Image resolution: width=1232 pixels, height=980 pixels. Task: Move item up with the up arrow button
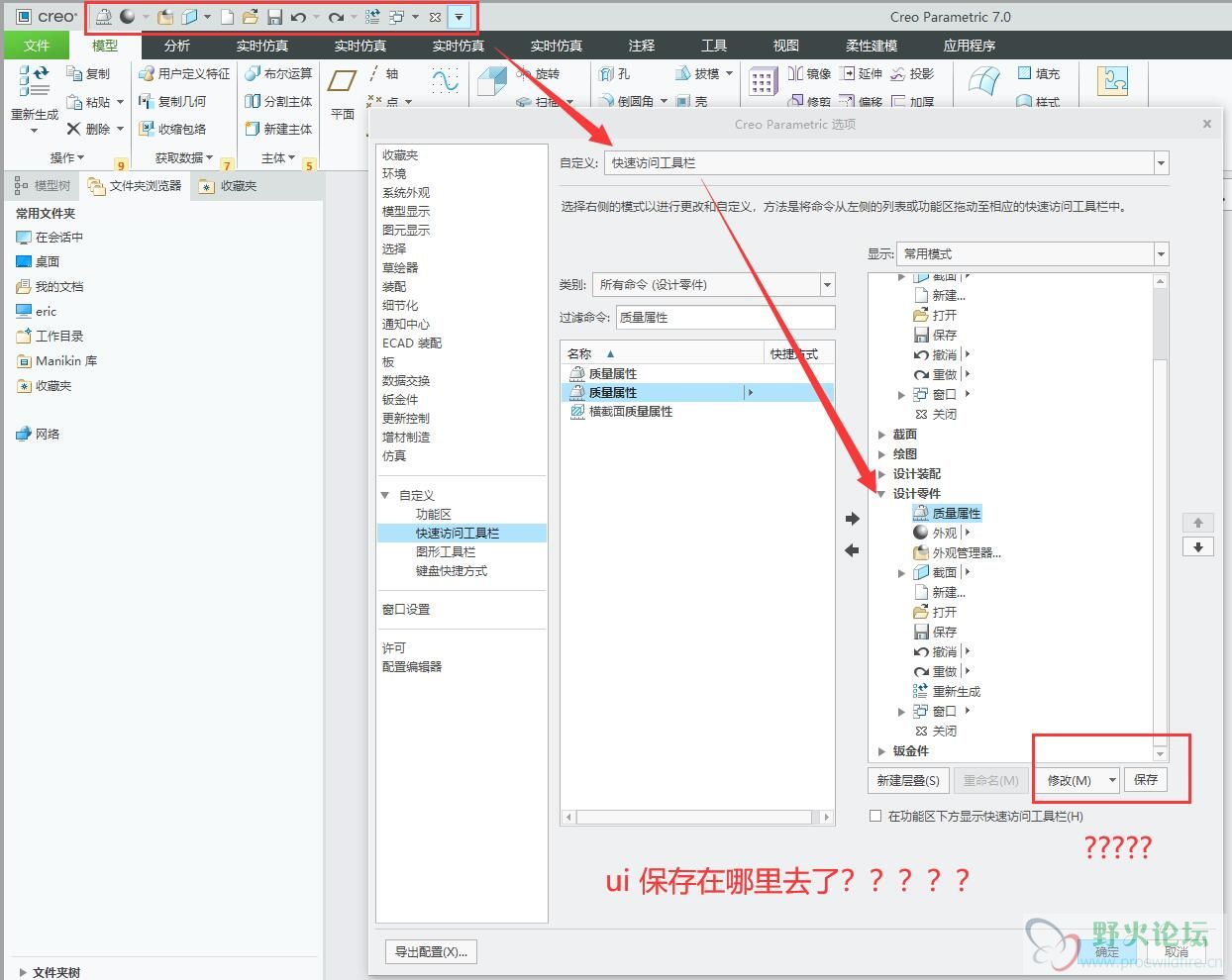click(1198, 523)
